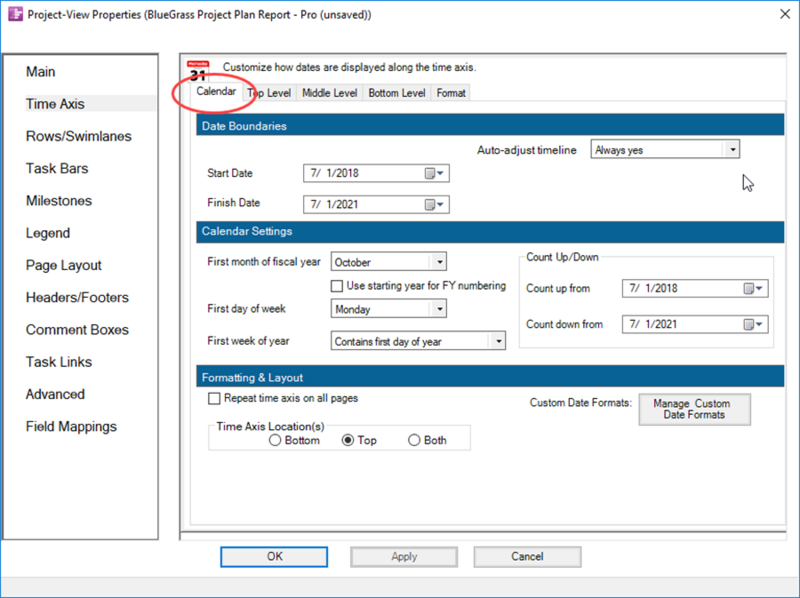Select Legend in the sidebar

(x=48, y=233)
